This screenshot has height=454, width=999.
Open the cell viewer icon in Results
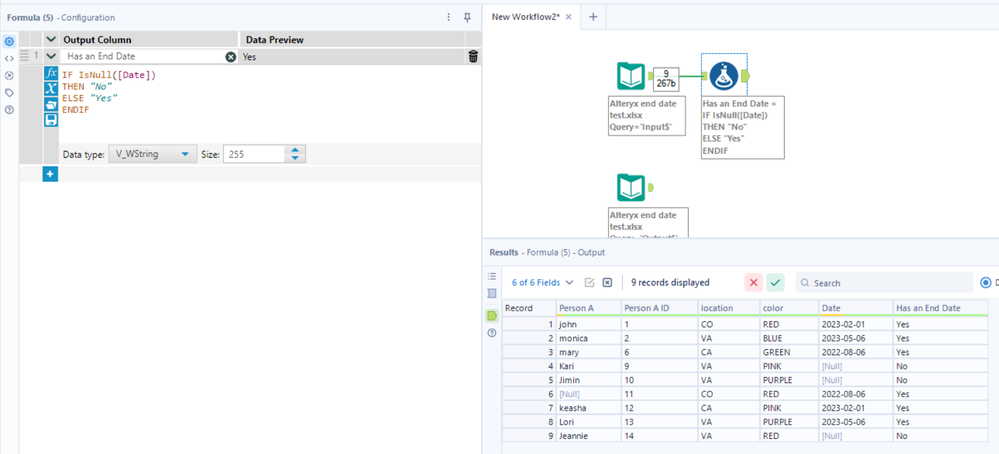pos(589,282)
